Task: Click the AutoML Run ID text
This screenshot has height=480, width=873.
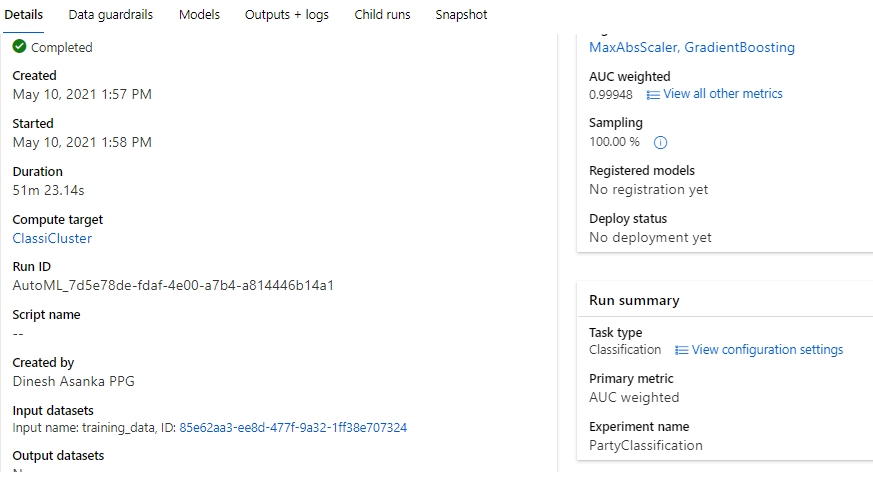Action: (173, 285)
